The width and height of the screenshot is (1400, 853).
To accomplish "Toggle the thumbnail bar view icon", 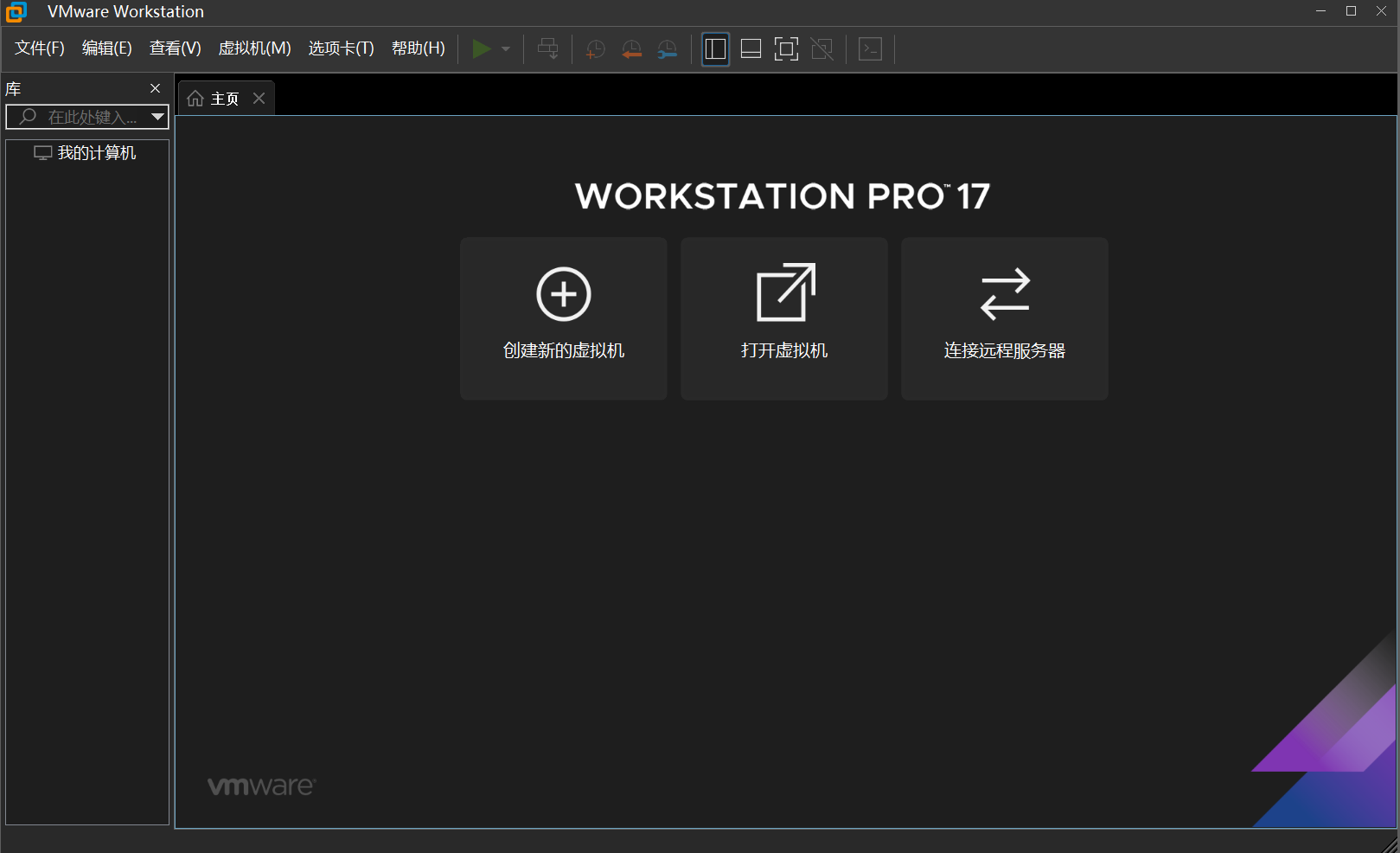I will 751,49.
